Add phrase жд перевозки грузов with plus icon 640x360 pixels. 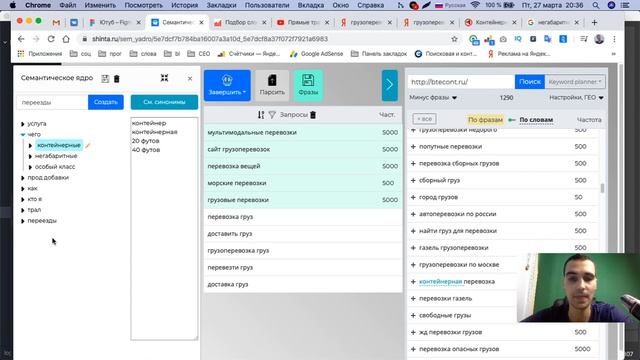pos(413,332)
